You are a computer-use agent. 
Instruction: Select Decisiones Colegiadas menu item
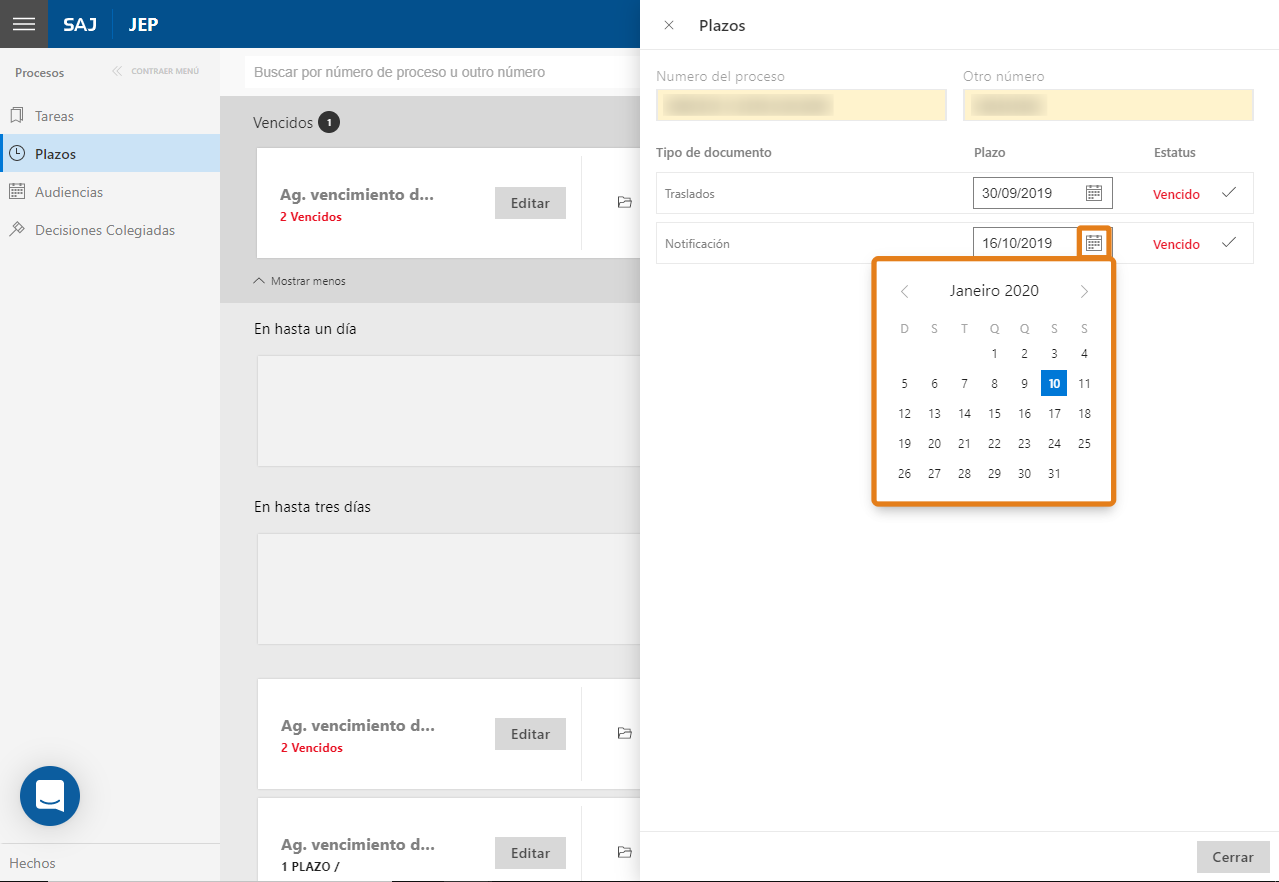(104, 230)
